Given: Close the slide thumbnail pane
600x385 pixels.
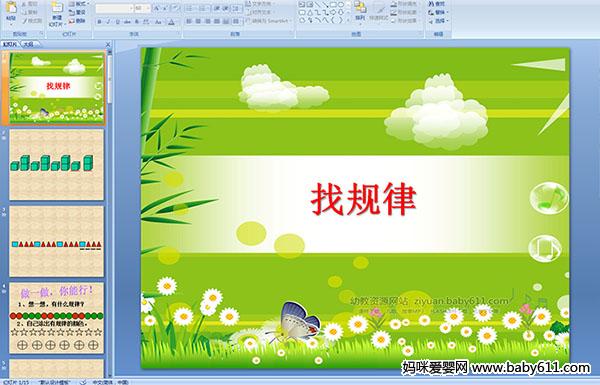Looking at the screenshot, I should [x=108, y=45].
